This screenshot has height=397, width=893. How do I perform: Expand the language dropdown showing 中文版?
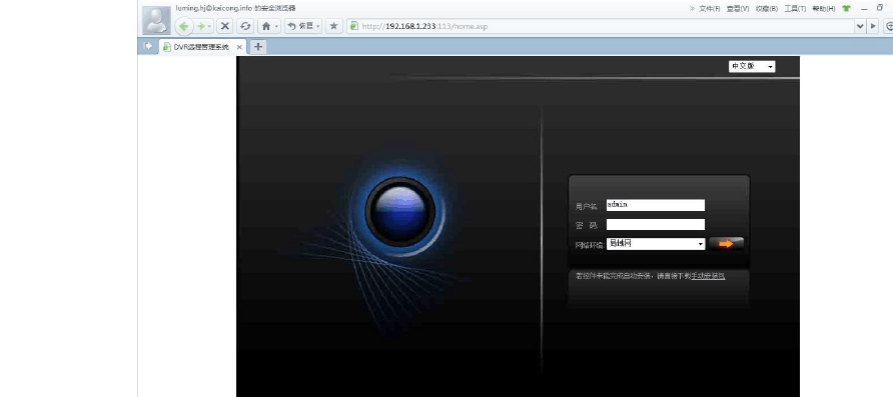tap(752, 67)
